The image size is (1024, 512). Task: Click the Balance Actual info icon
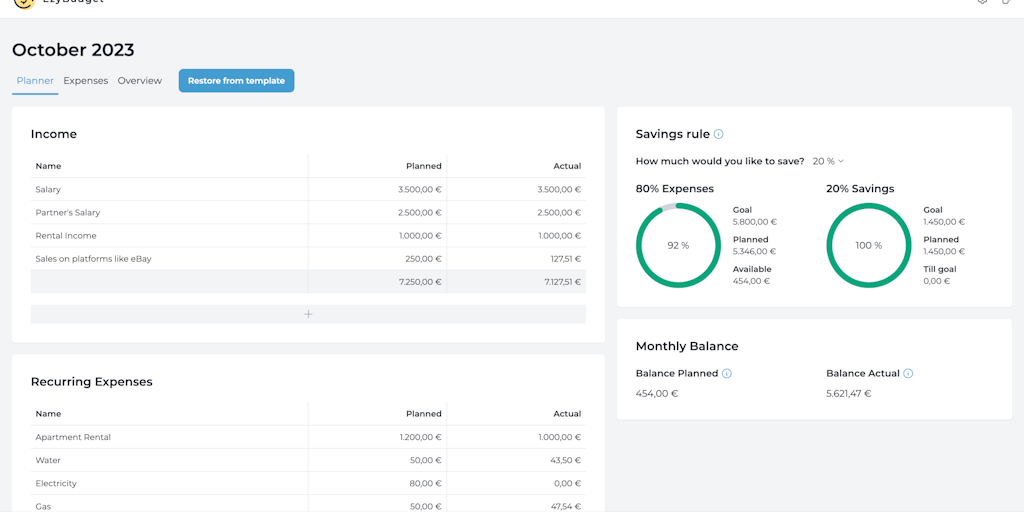[x=908, y=373]
